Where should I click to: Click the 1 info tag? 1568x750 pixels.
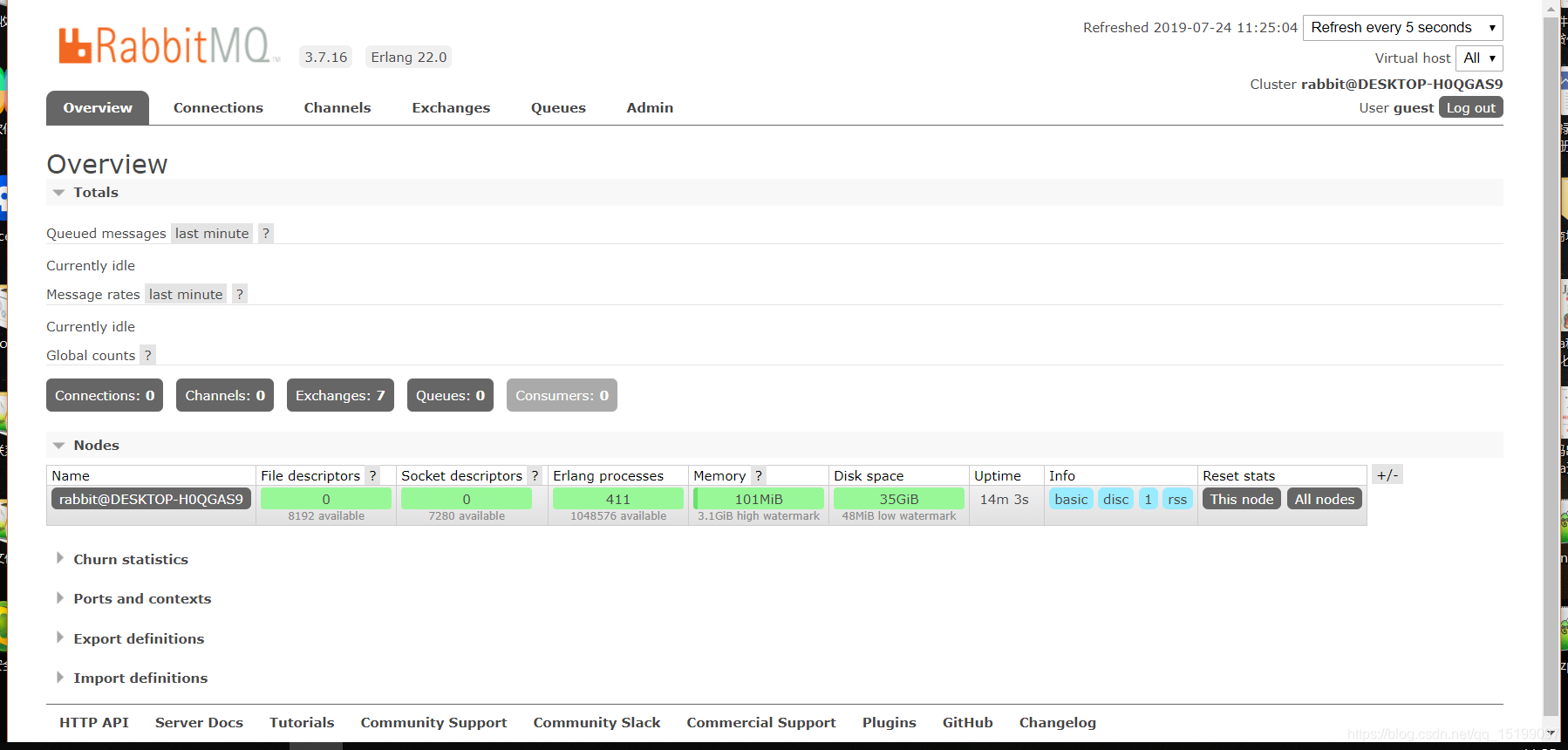pyautogui.click(x=1149, y=499)
